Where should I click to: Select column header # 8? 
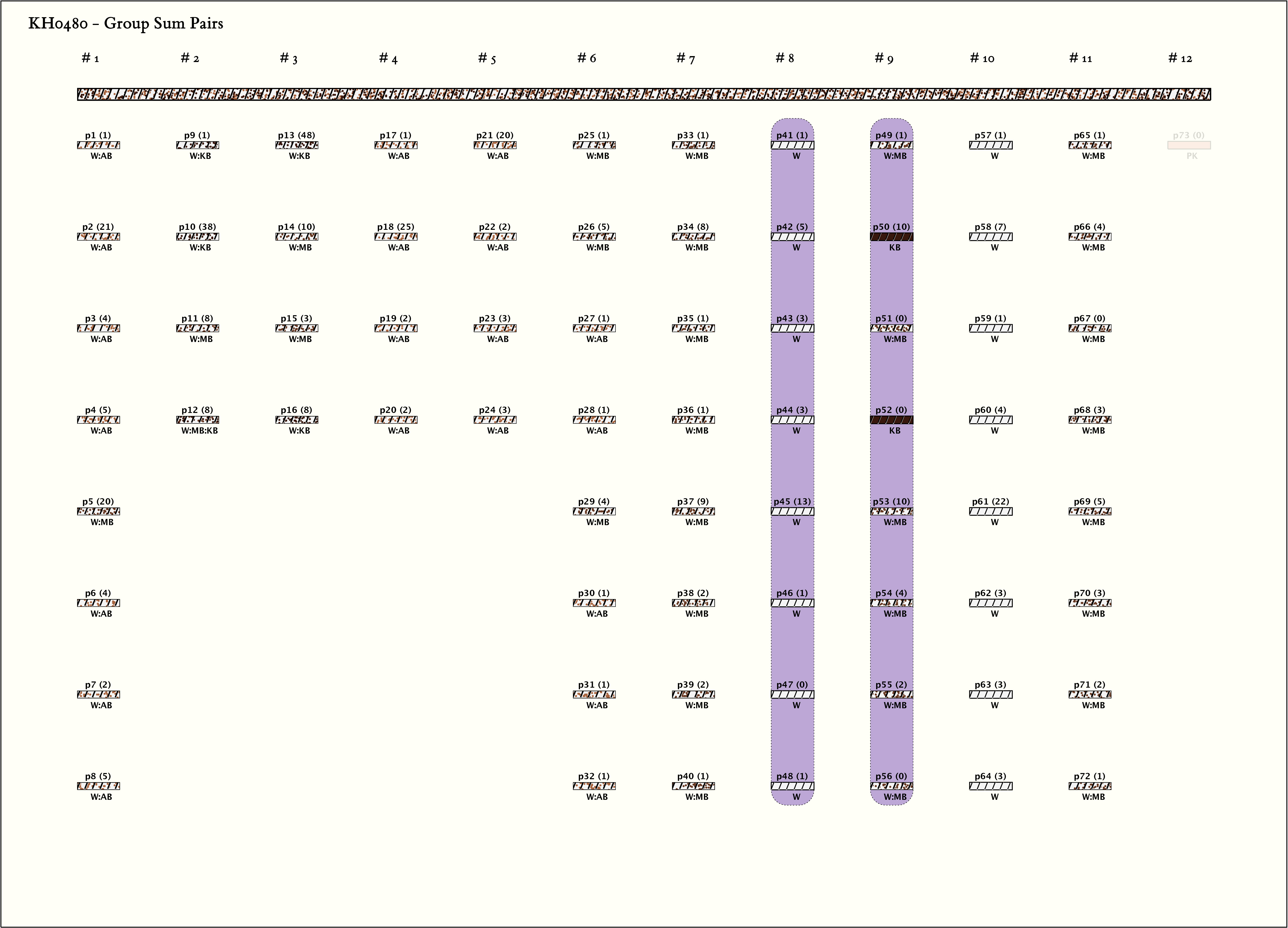(784, 58)
